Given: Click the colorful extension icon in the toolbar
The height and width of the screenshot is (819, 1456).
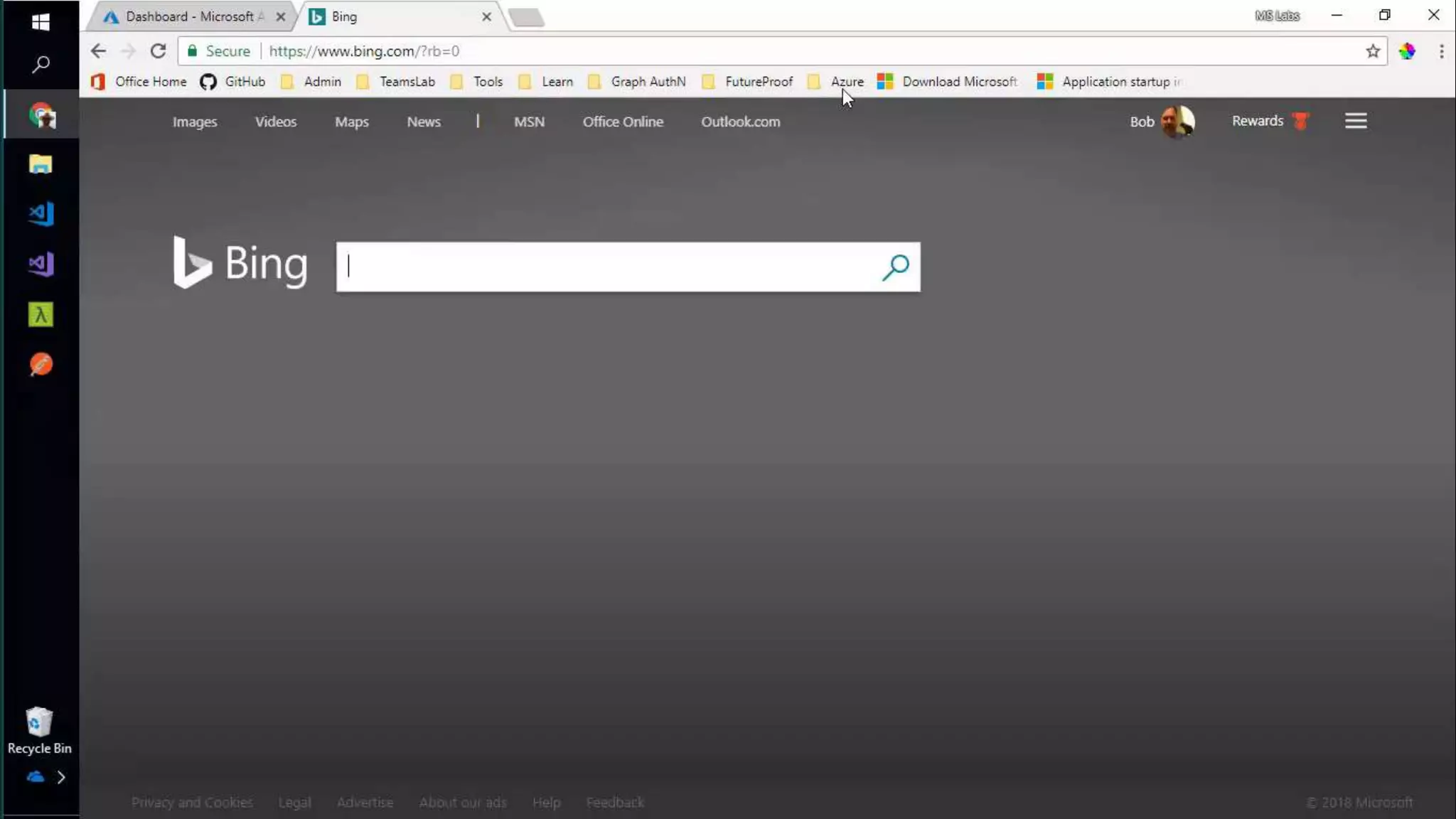Looking at the screenshot, I should pyautogui.click(x=1406, y=51).
